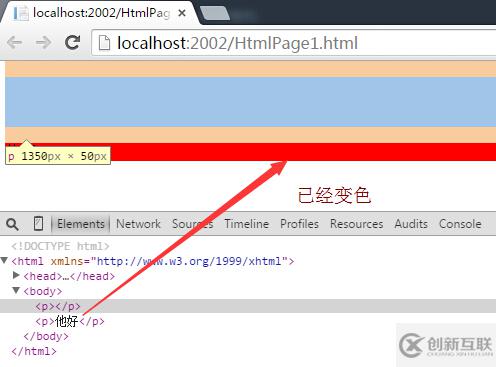Click the blue highlighted paragraph content area

(250, 102)
